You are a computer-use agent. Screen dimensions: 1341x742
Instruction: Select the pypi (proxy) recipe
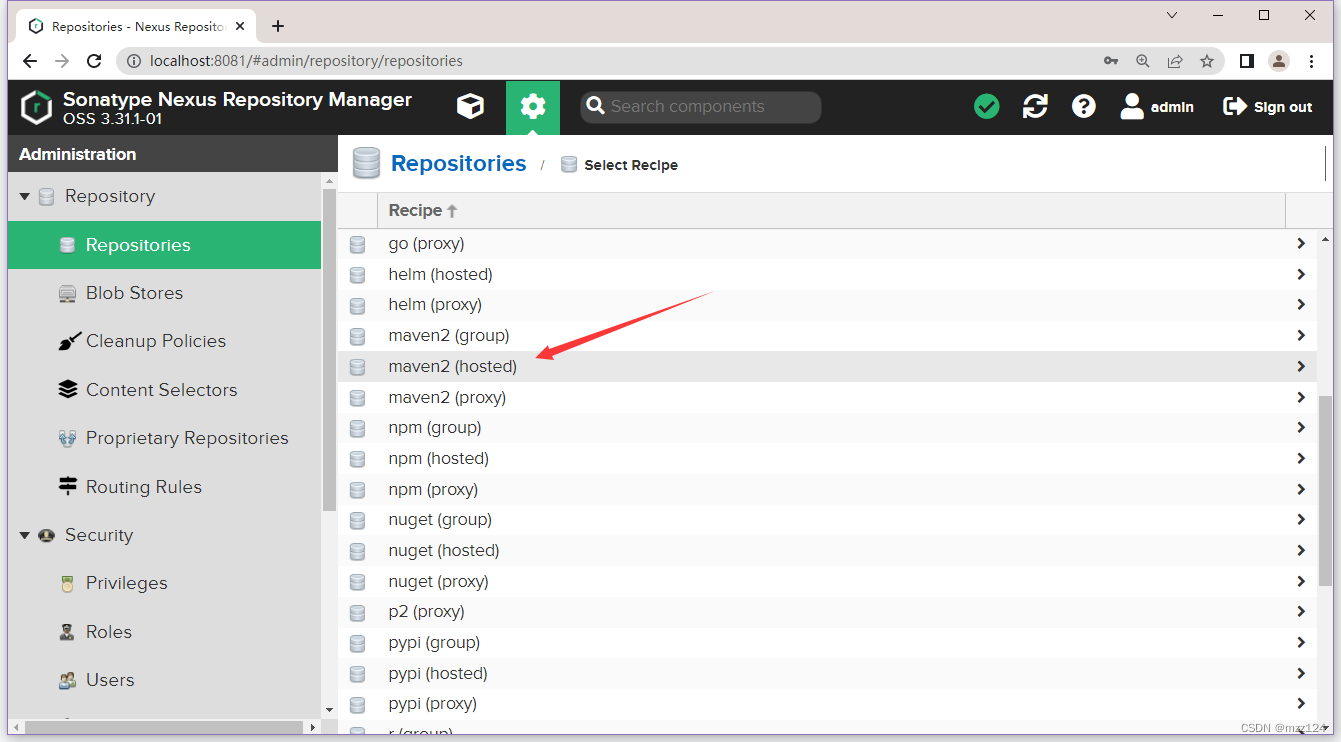[x=828, y=703]
